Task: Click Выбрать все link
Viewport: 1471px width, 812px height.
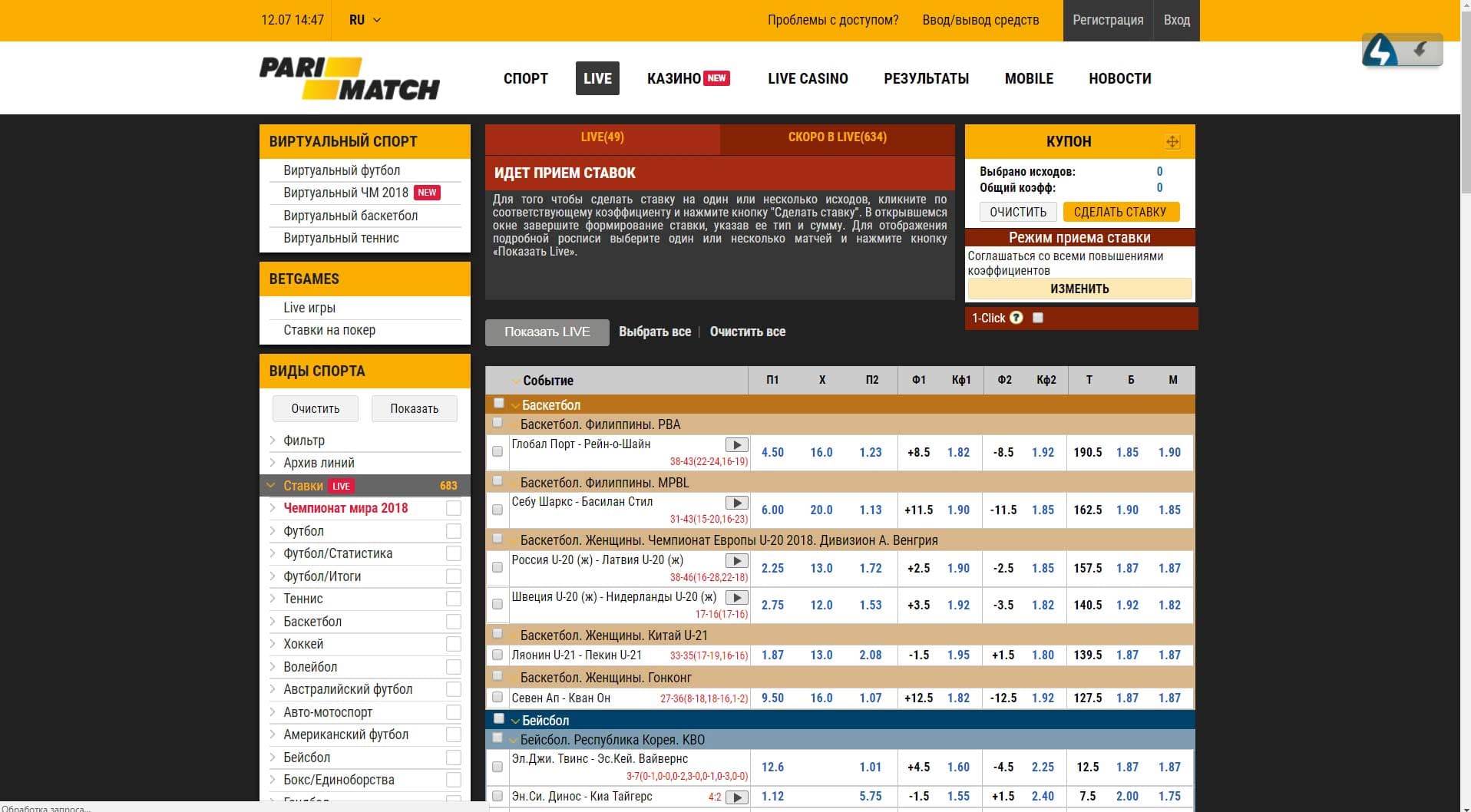Action: [655, 332]
